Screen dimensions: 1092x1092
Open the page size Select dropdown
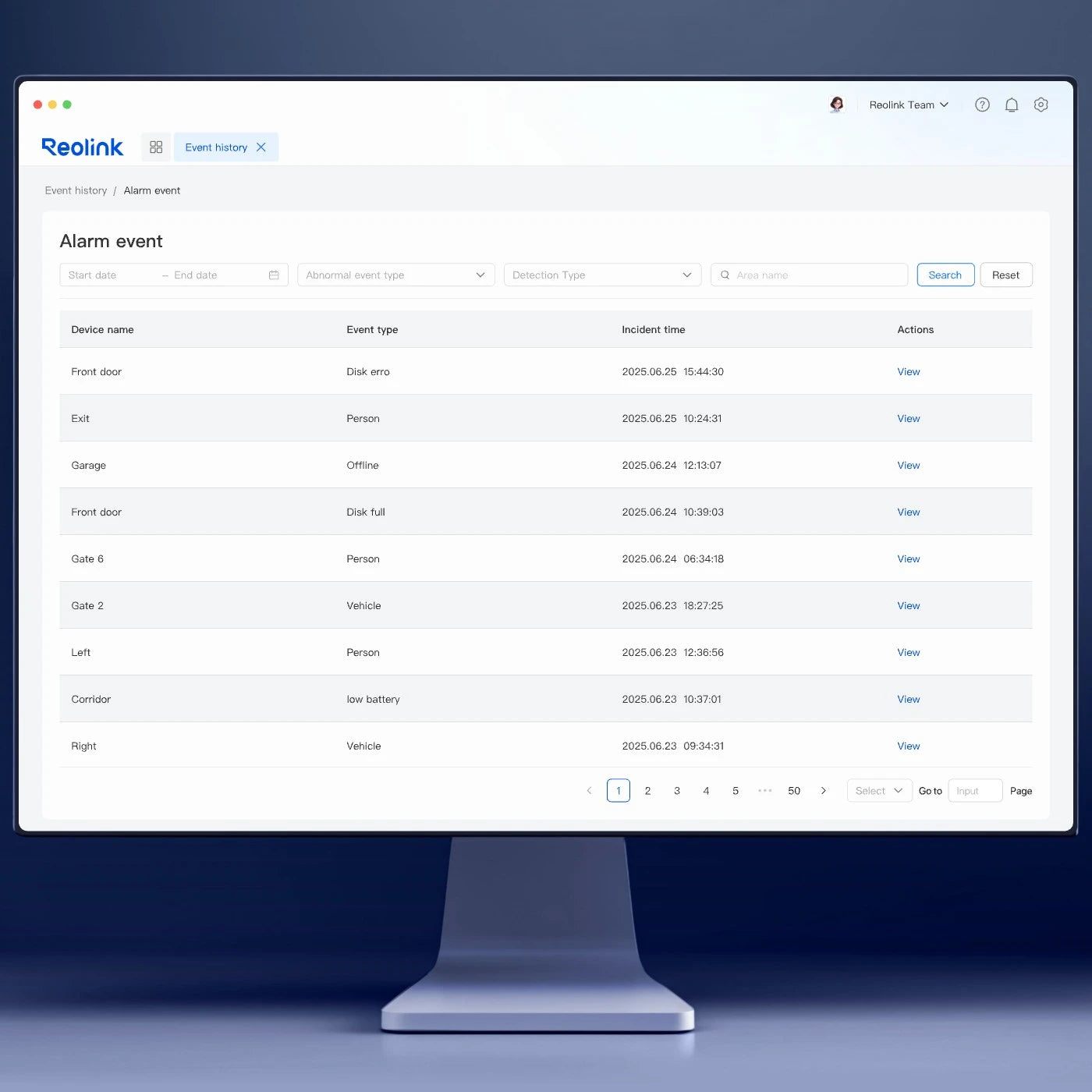[879, 791]
